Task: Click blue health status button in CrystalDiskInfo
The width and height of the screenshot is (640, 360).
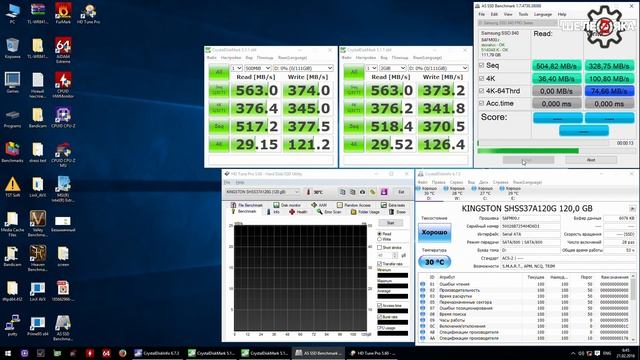Action: [x=434, y=232]
